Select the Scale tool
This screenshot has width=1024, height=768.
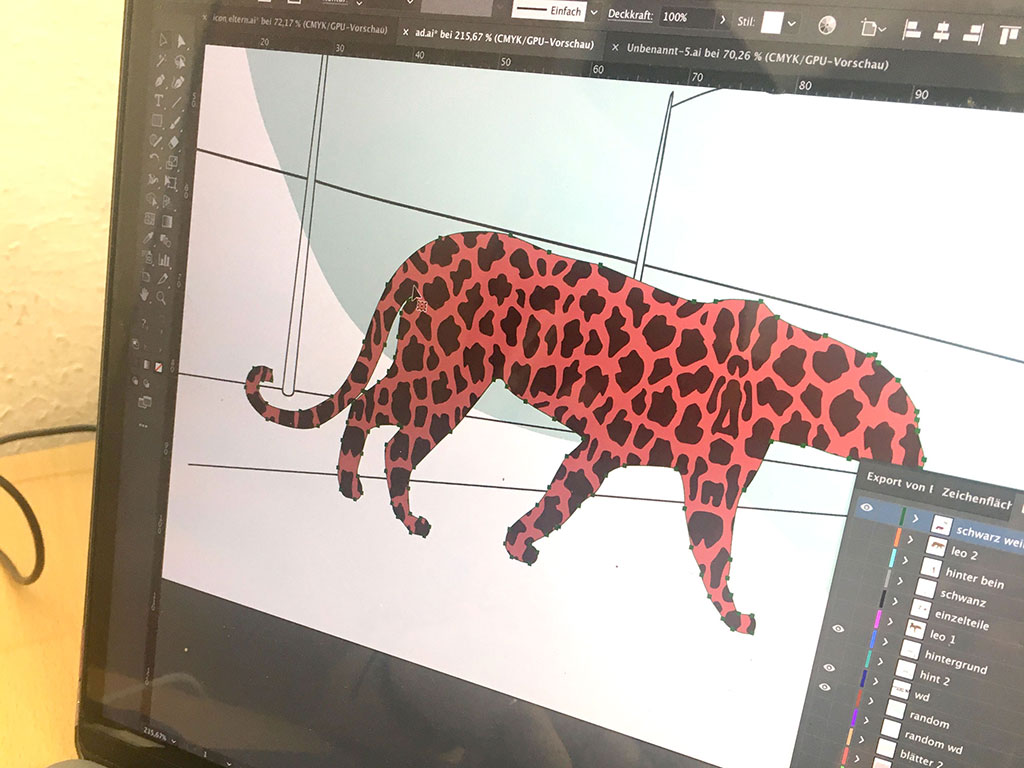[x=172, y=162]
